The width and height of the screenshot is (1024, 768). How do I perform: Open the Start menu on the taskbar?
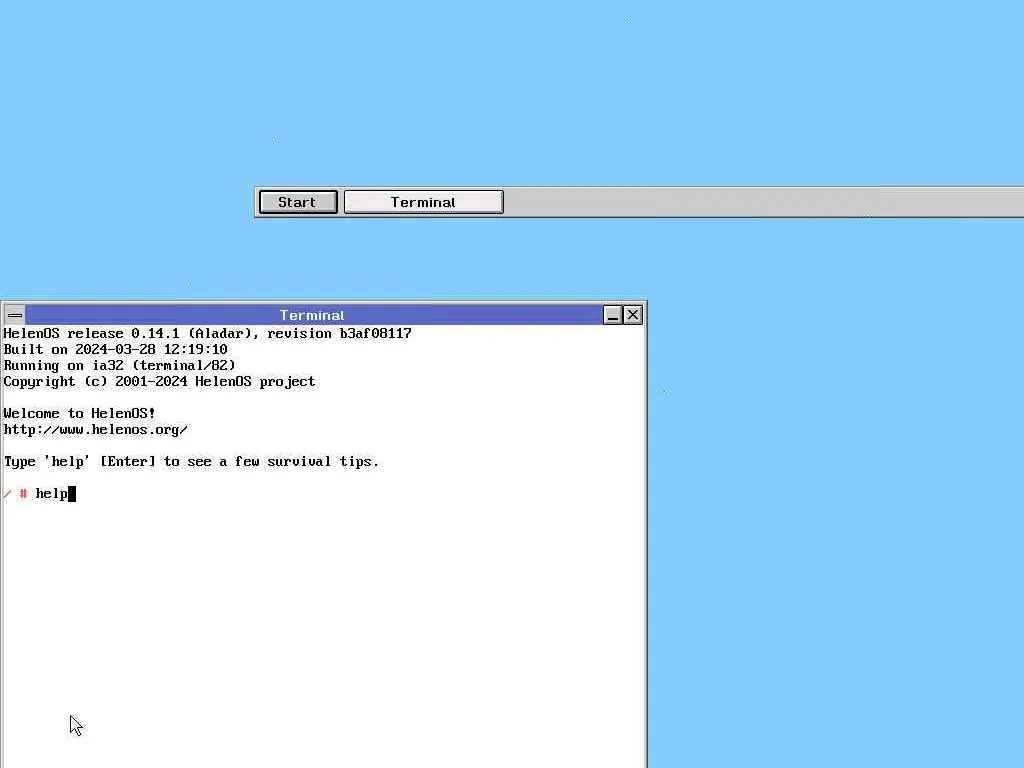pyautogui.click(x=298, y=202)
